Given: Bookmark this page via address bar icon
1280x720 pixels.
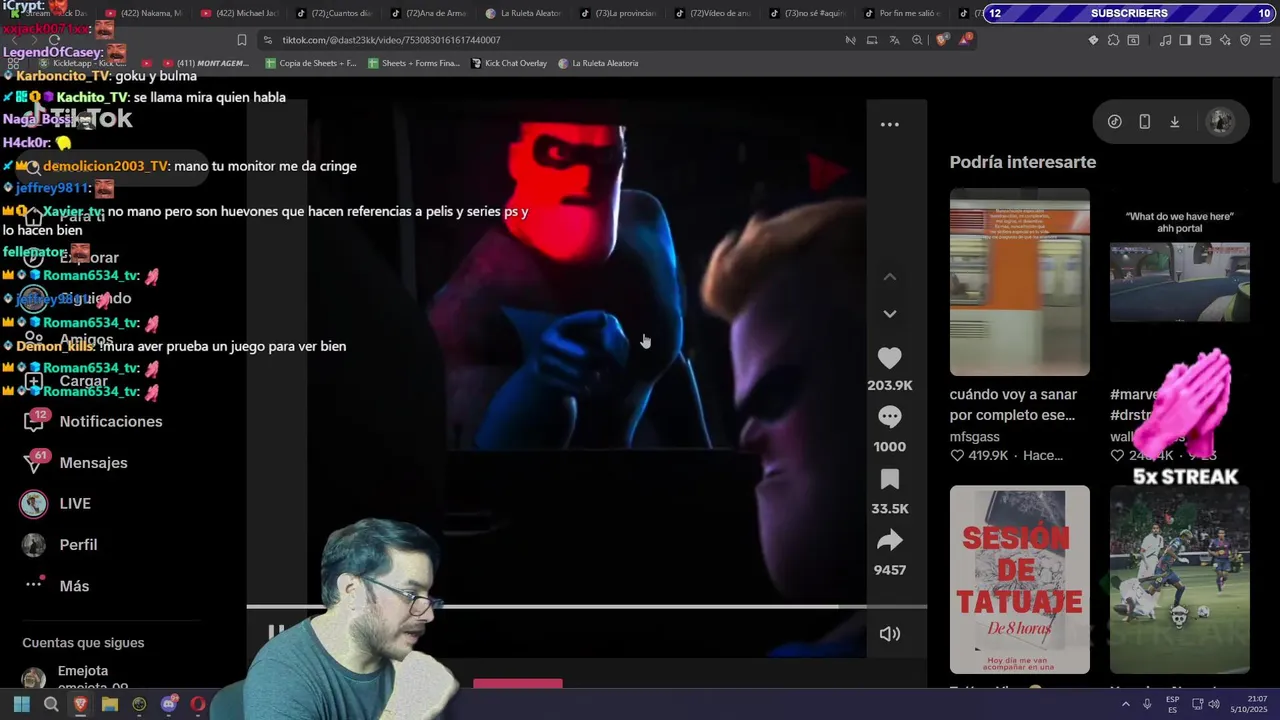Looking at the screenshot, I should tap(241, 40).
